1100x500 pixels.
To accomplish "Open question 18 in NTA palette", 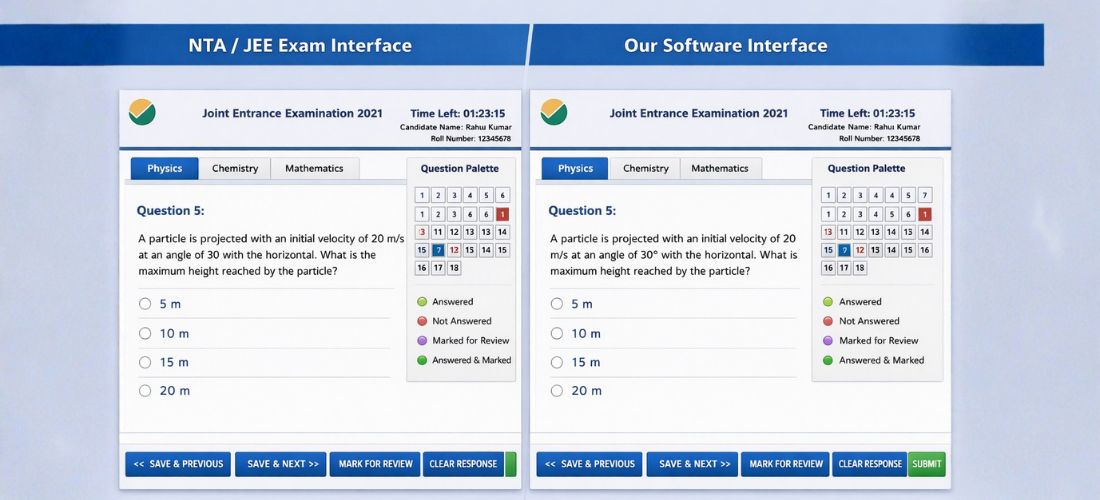I will coord(454,268).
